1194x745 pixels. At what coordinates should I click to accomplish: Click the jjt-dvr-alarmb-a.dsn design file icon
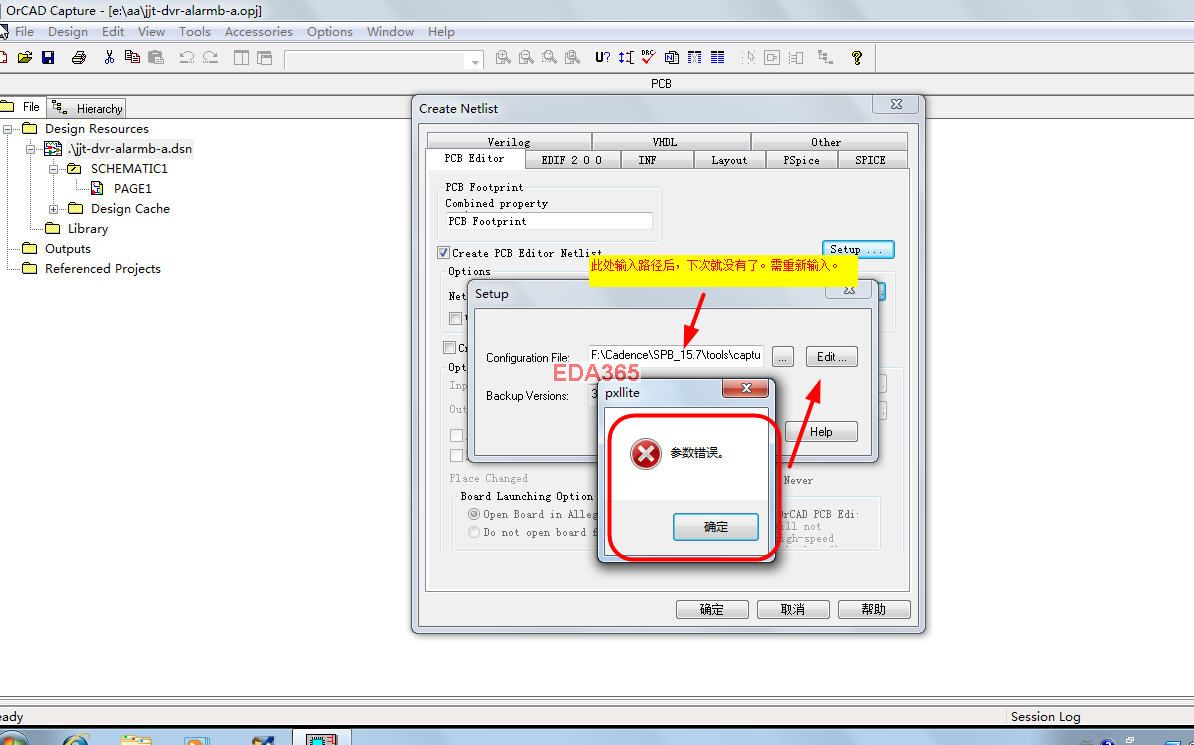[x=53, y=149]
